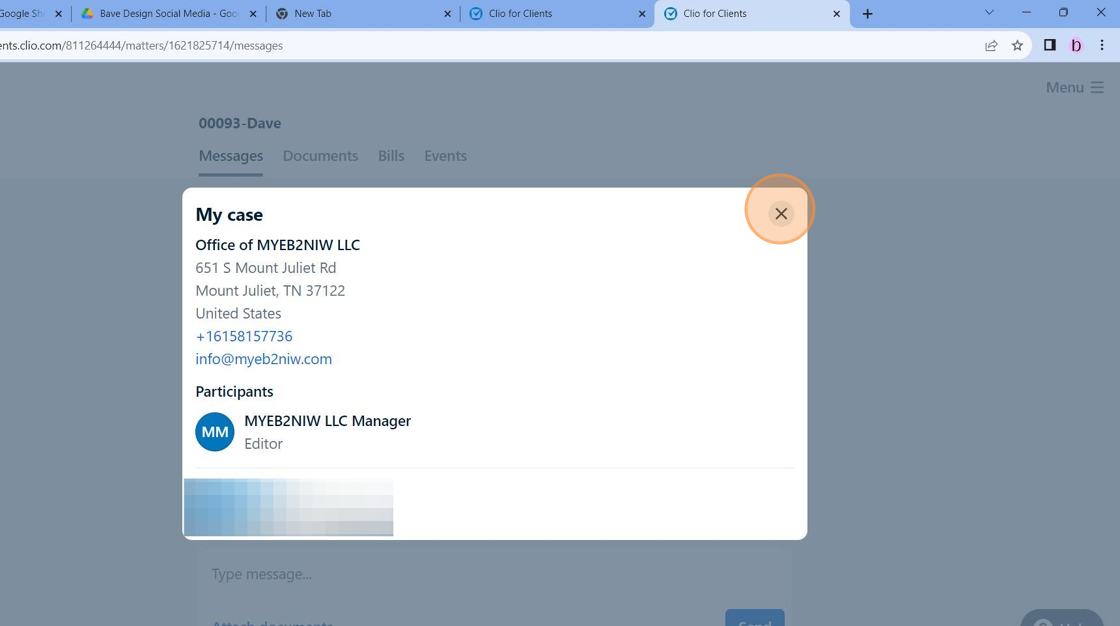The width and height of the screenshot is (1120, 626).
Task: Toggle the browser side panel icon
Action: click(1049, 45)
